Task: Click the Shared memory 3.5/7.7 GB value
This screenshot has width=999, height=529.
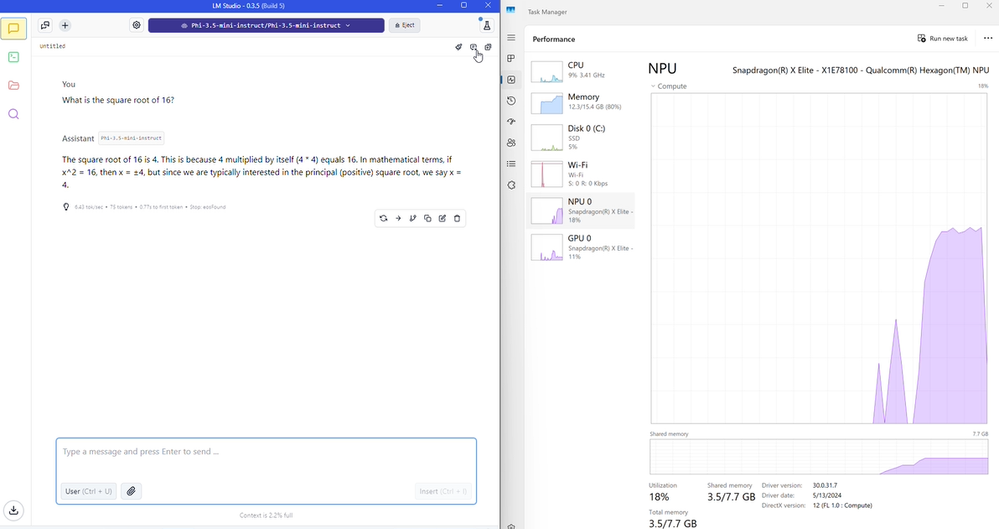Action: pyautogui.click(x=731, y=497)
